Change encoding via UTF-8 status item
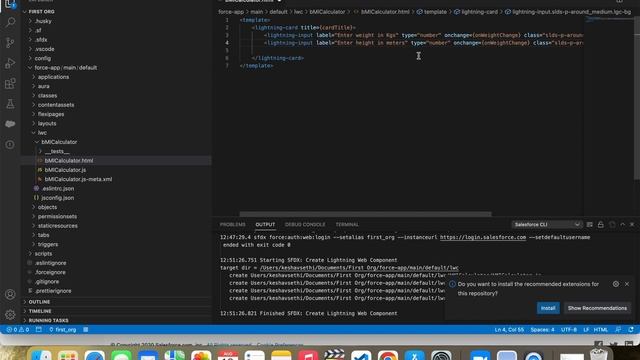 [x=569, y=329]
